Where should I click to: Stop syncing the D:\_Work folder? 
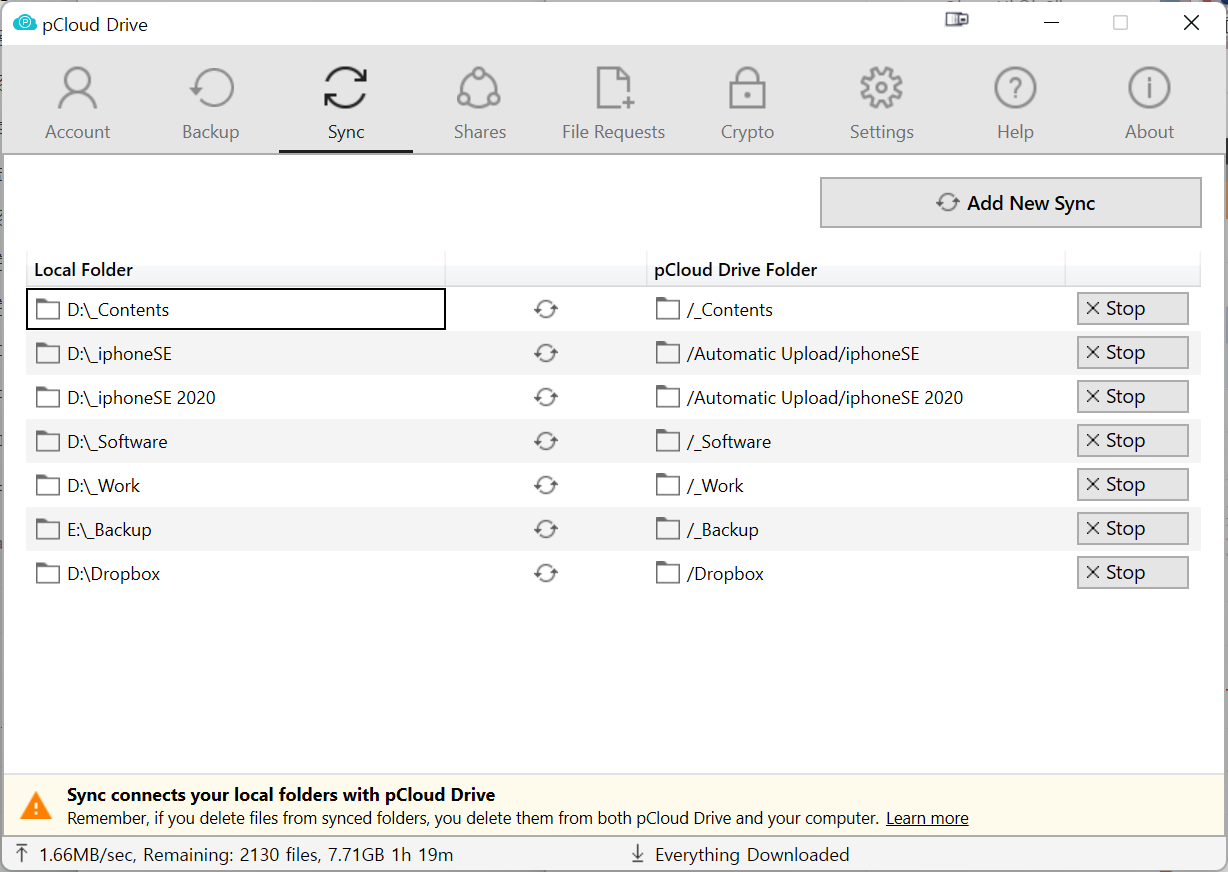1132,485
